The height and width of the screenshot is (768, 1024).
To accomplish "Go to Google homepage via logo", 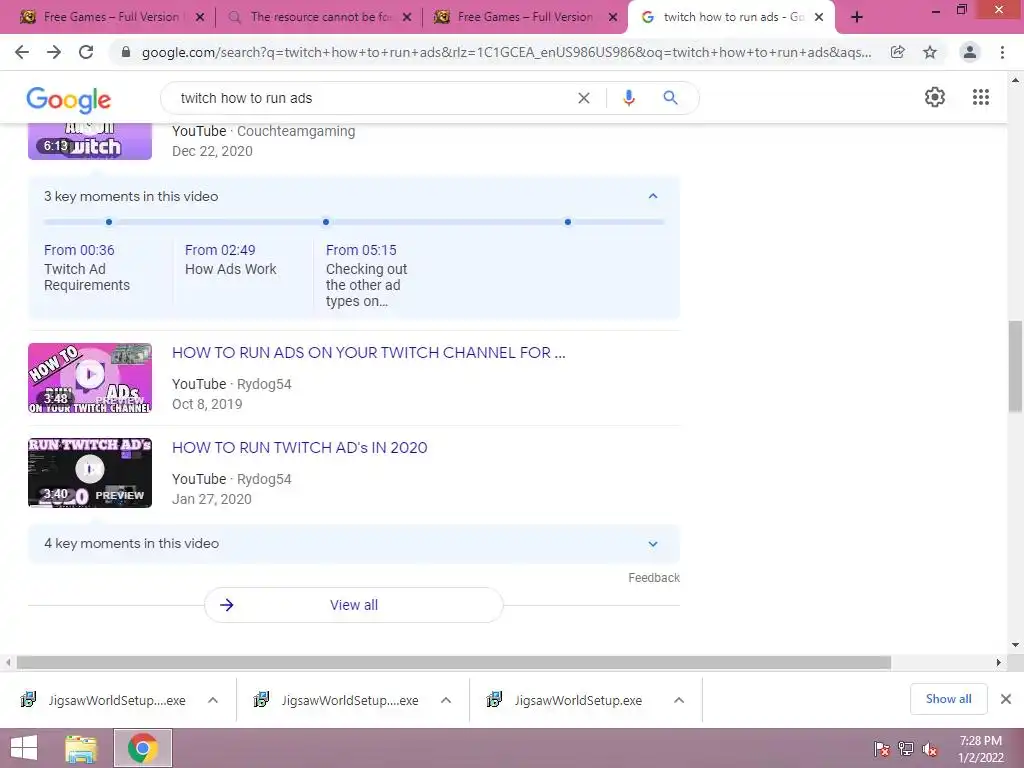I will tap(69, 100).
